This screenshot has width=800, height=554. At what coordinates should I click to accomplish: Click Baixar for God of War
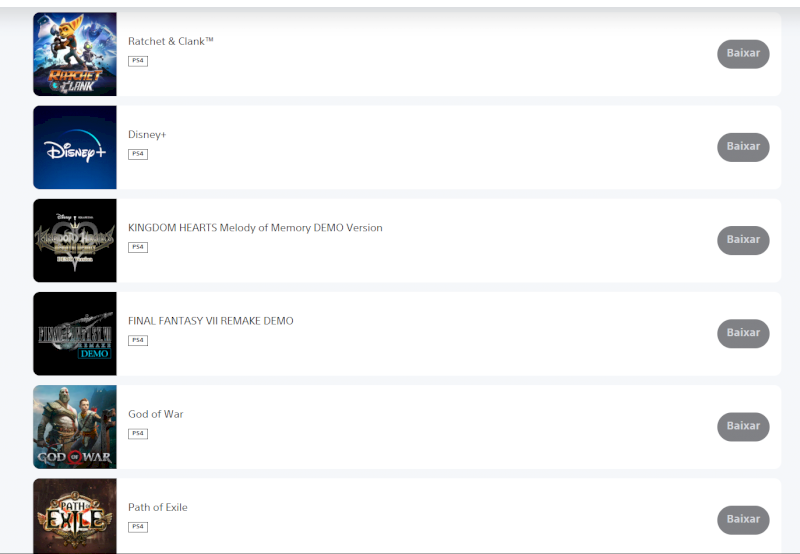coord(743,426)
